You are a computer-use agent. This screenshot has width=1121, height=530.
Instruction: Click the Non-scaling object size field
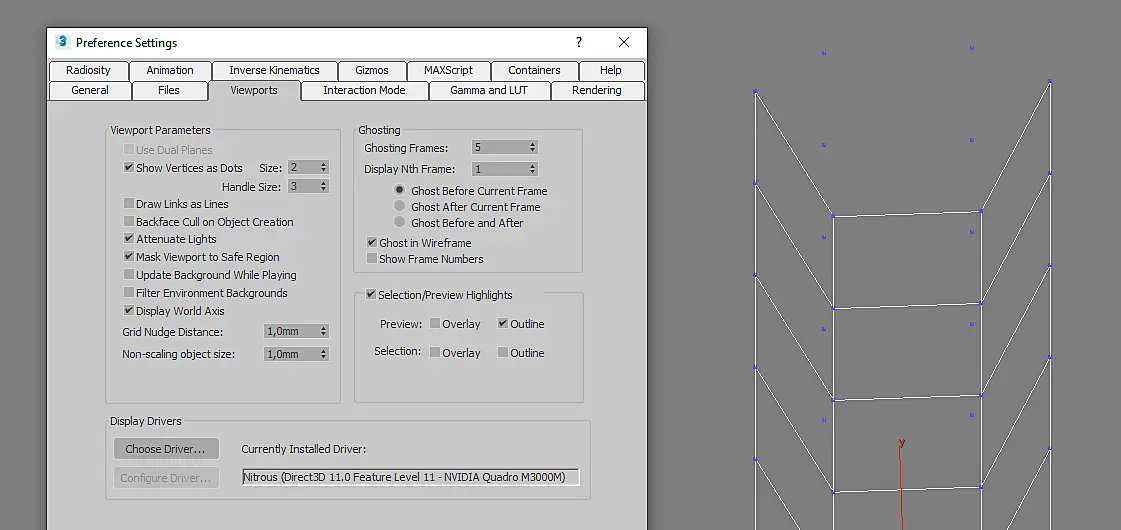pos(291,354)
